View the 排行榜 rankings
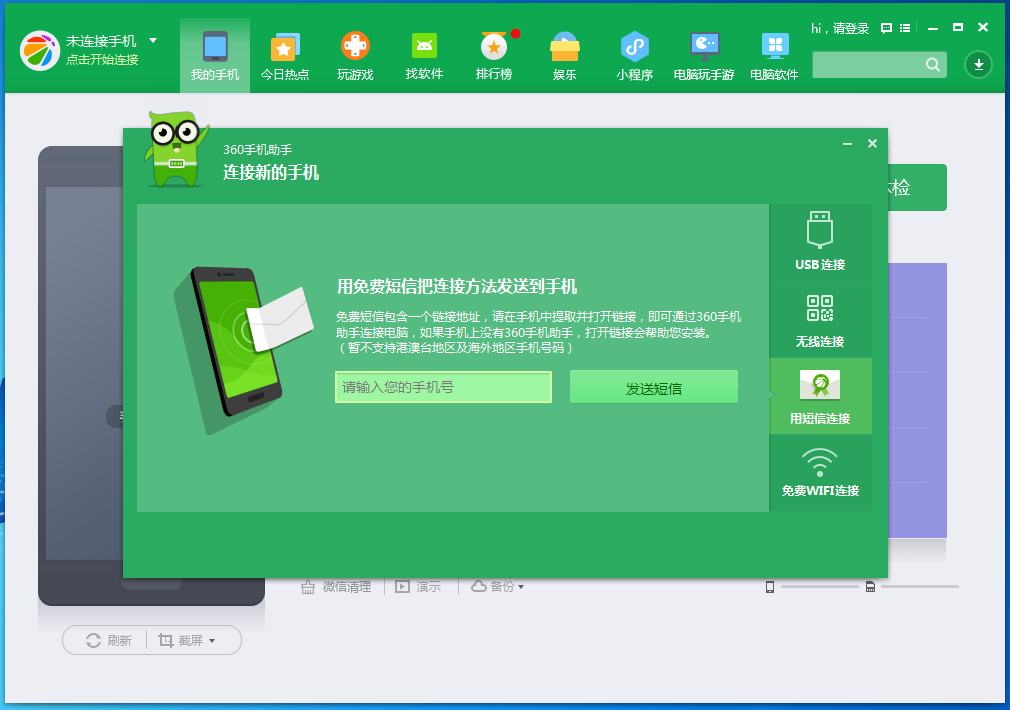Image resolution: width=1010 pixels, height=710 pixels. pyautogui.click(x=494, y=55)
